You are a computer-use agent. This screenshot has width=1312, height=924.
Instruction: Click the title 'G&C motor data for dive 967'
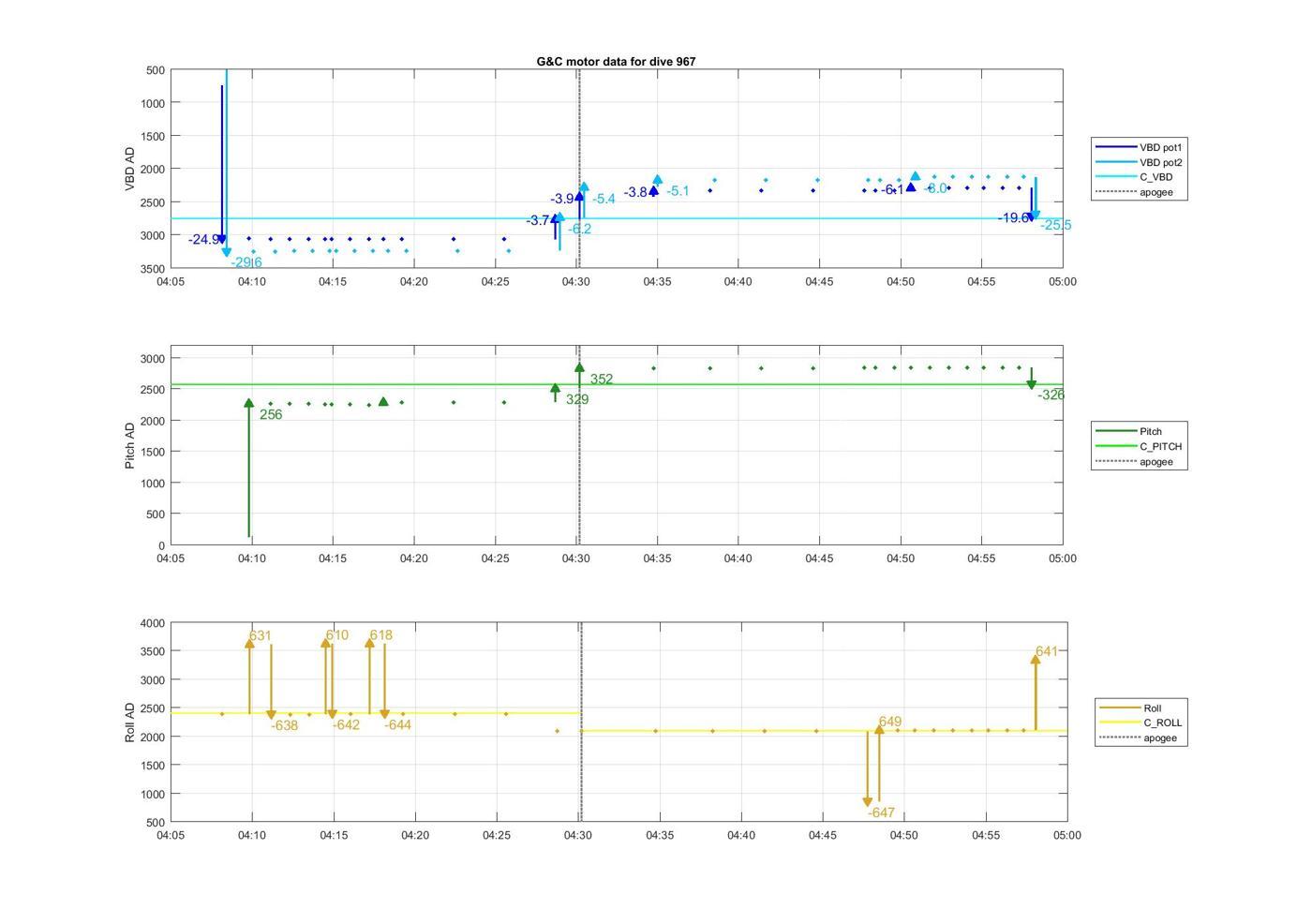(616, 61)
